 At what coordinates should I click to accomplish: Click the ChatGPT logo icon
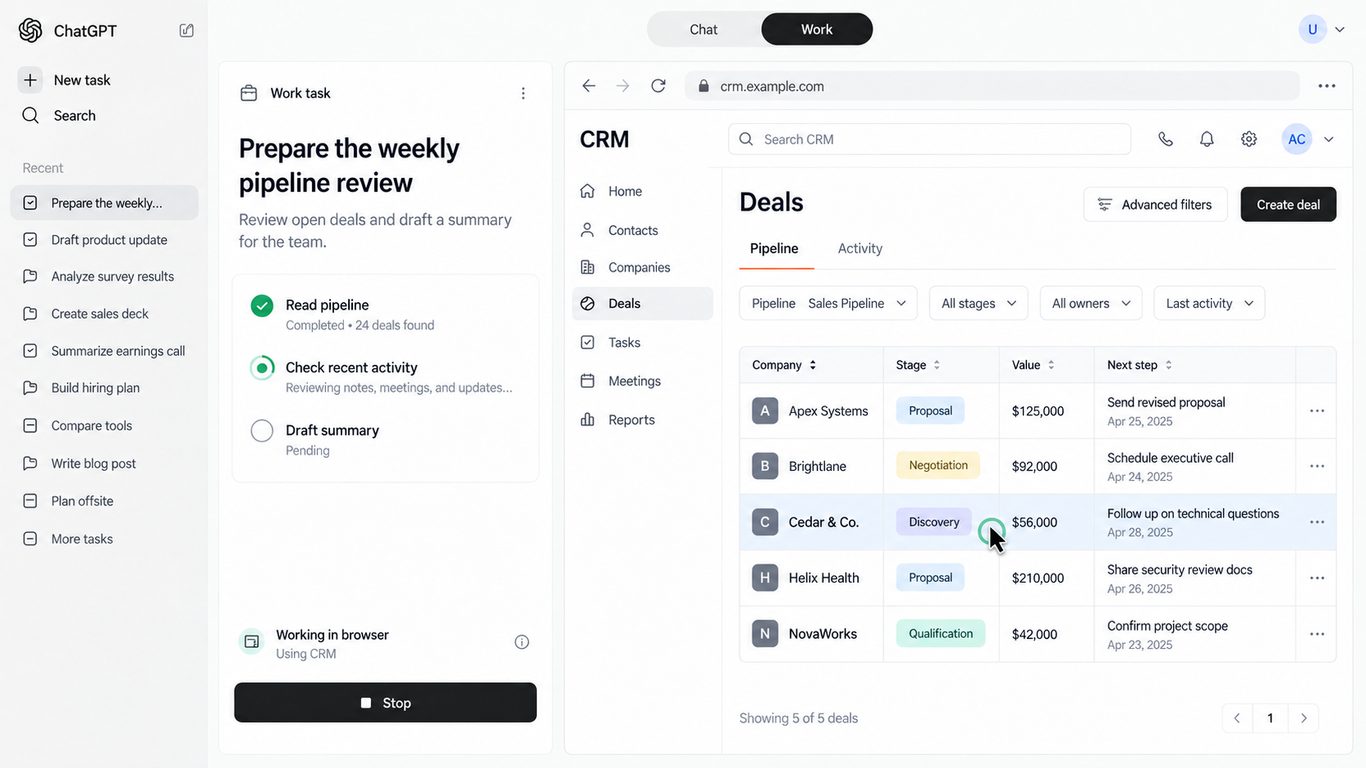click(x=31, y=30)
